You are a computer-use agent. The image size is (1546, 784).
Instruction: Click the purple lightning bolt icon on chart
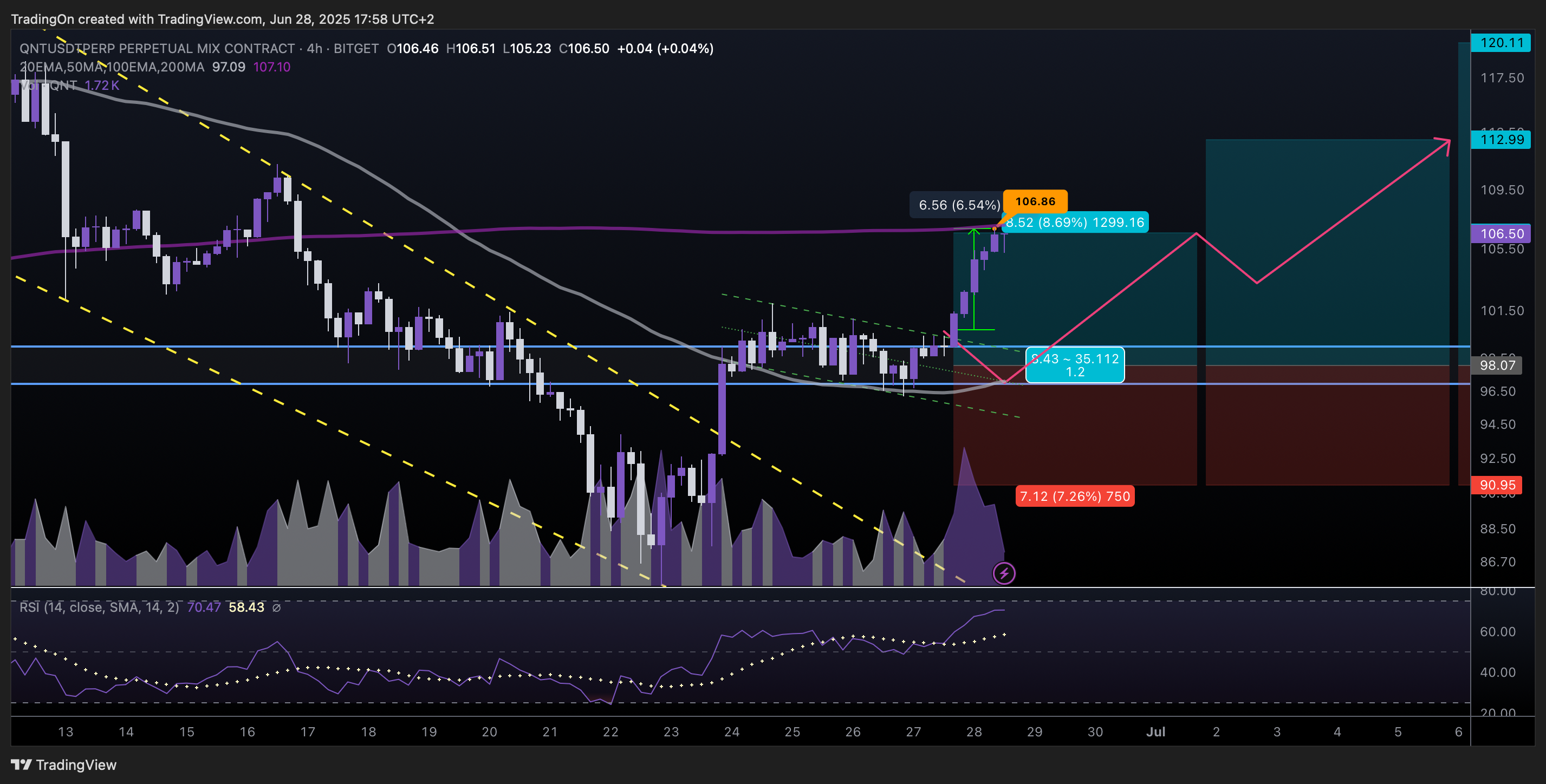1004,573
